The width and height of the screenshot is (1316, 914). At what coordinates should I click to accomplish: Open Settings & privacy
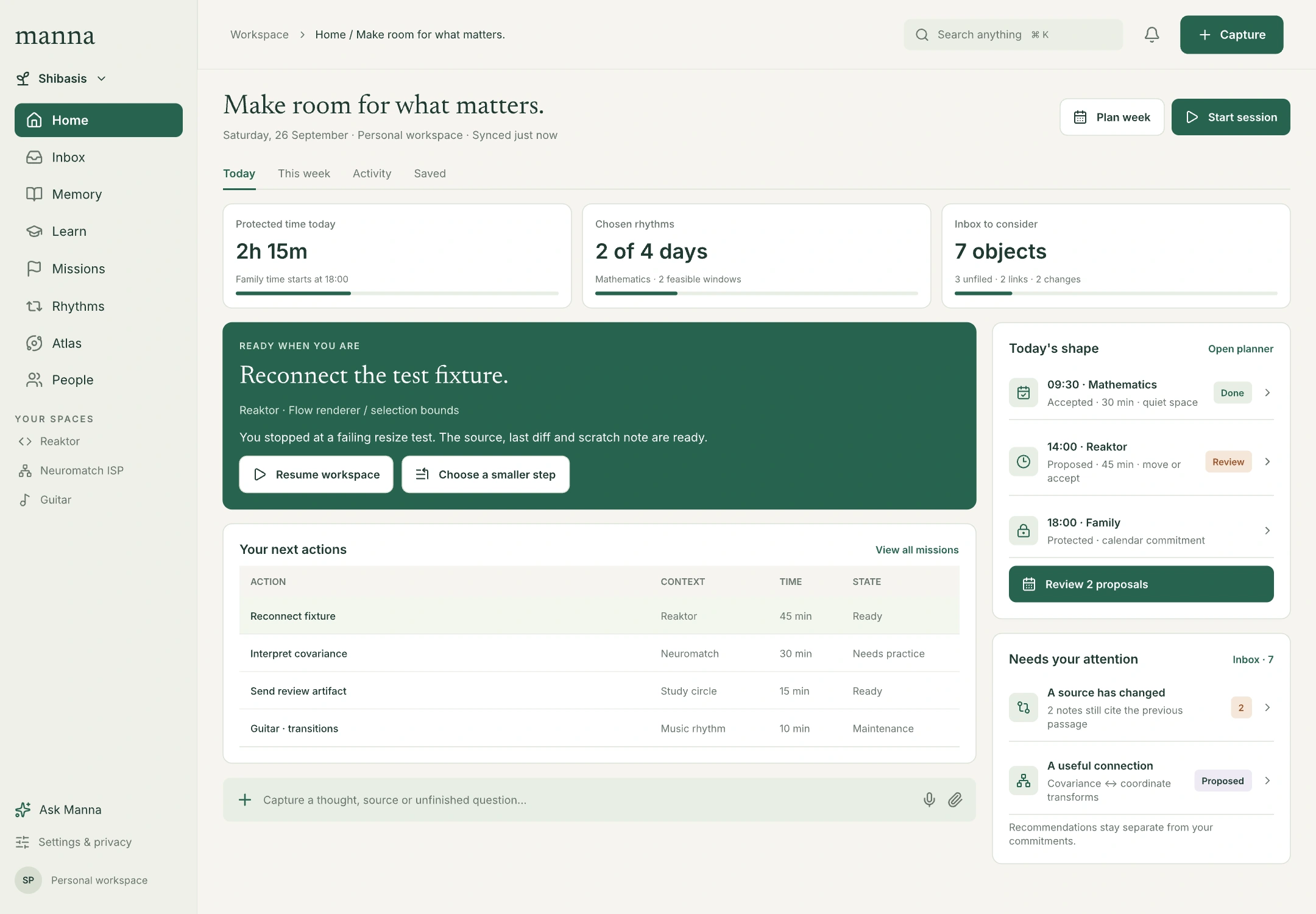(73, 842)
